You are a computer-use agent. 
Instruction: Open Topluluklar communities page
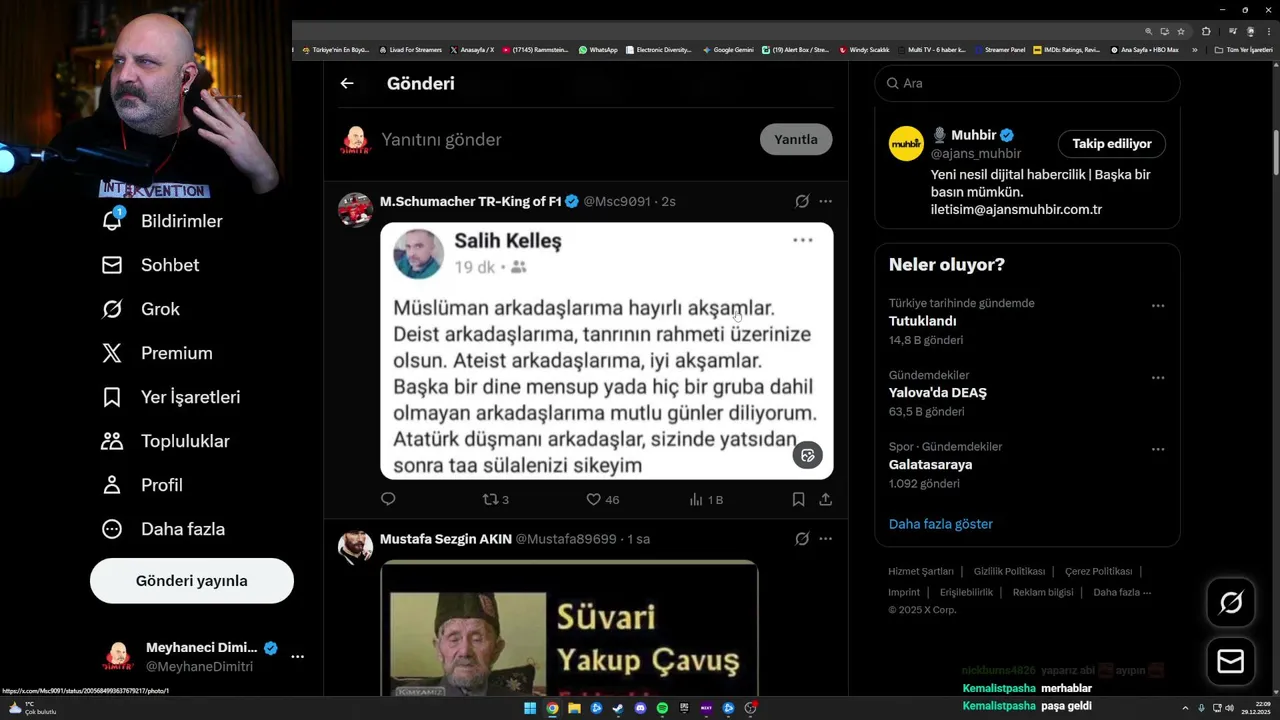[165, 441]
